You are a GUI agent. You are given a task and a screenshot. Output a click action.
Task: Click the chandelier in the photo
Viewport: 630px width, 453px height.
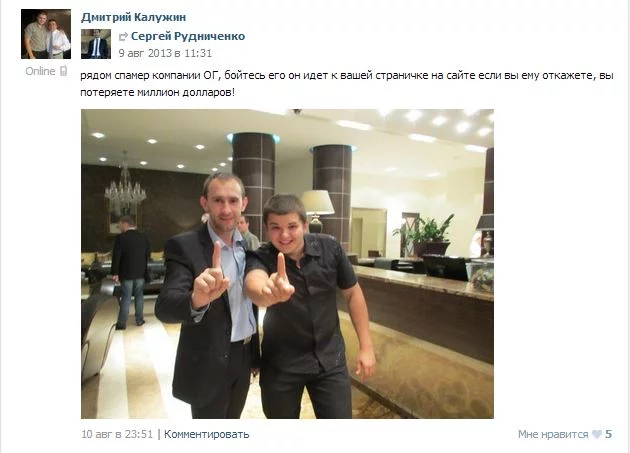coord(125,185)
